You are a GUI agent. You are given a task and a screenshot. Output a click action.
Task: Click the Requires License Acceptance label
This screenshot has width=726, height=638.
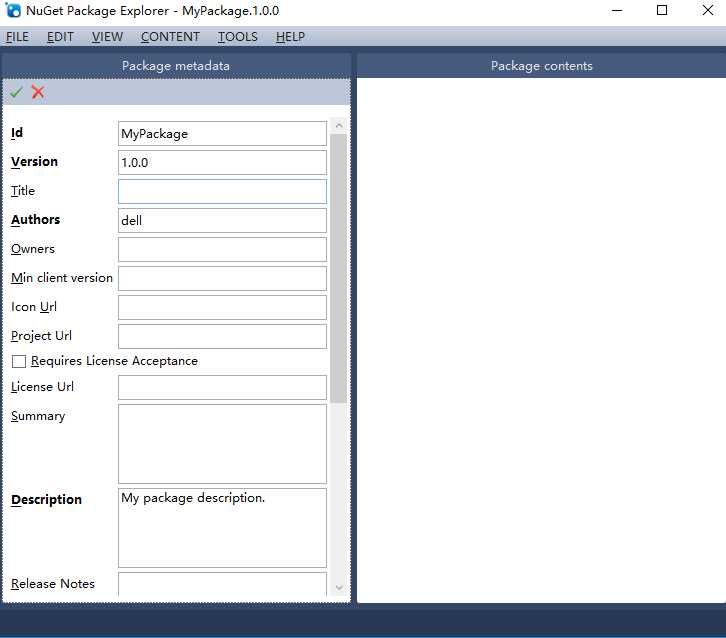click(114, 361)
